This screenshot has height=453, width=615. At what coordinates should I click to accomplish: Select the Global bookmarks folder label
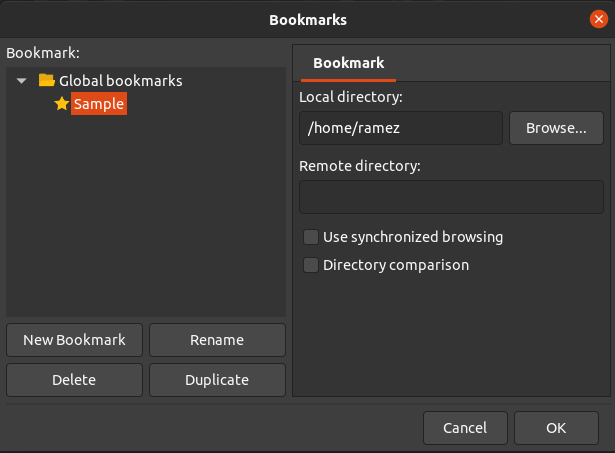[x=120, y=80]
